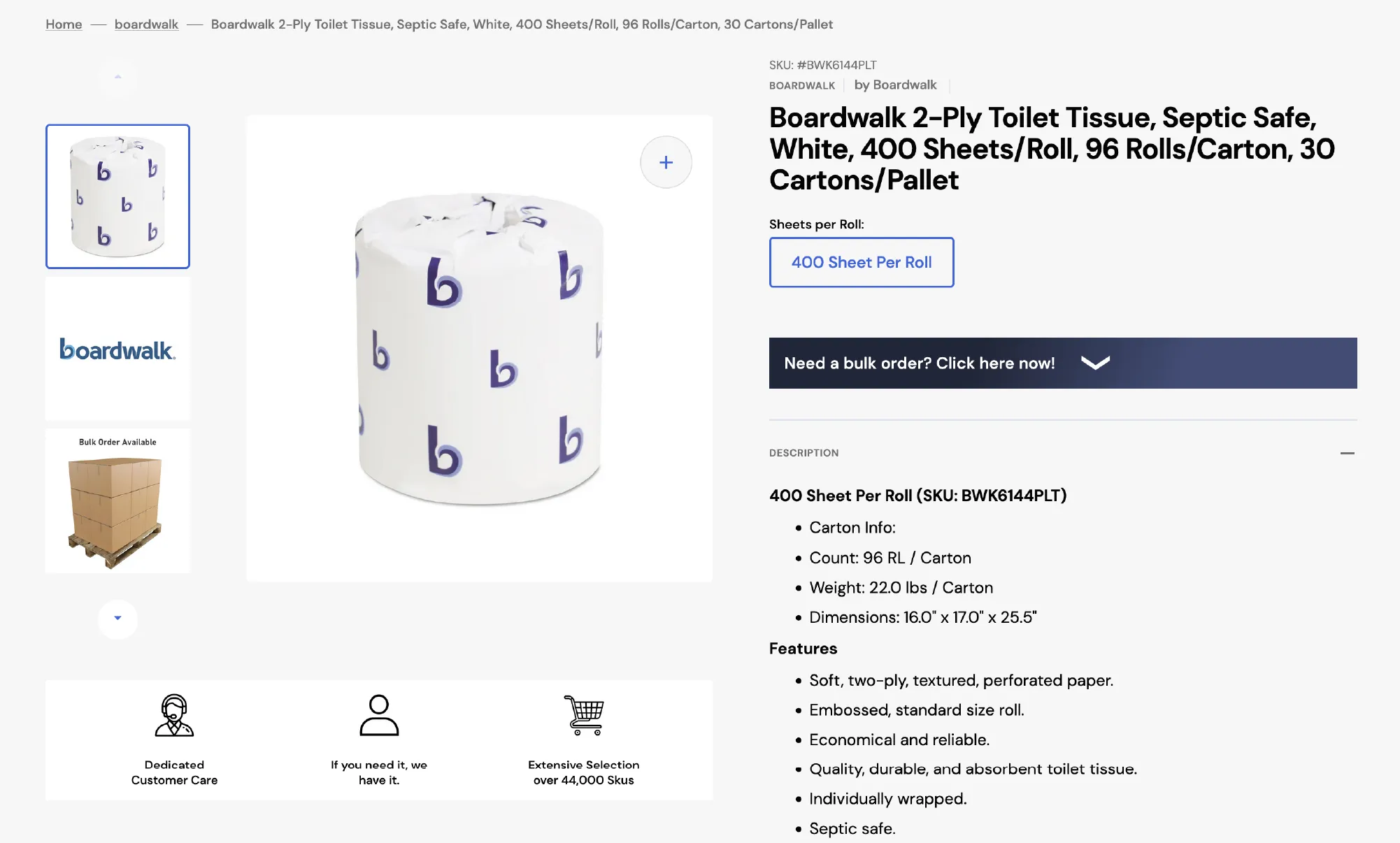Click the 'Need a bulk order?' banner text

tap(919, 363)
